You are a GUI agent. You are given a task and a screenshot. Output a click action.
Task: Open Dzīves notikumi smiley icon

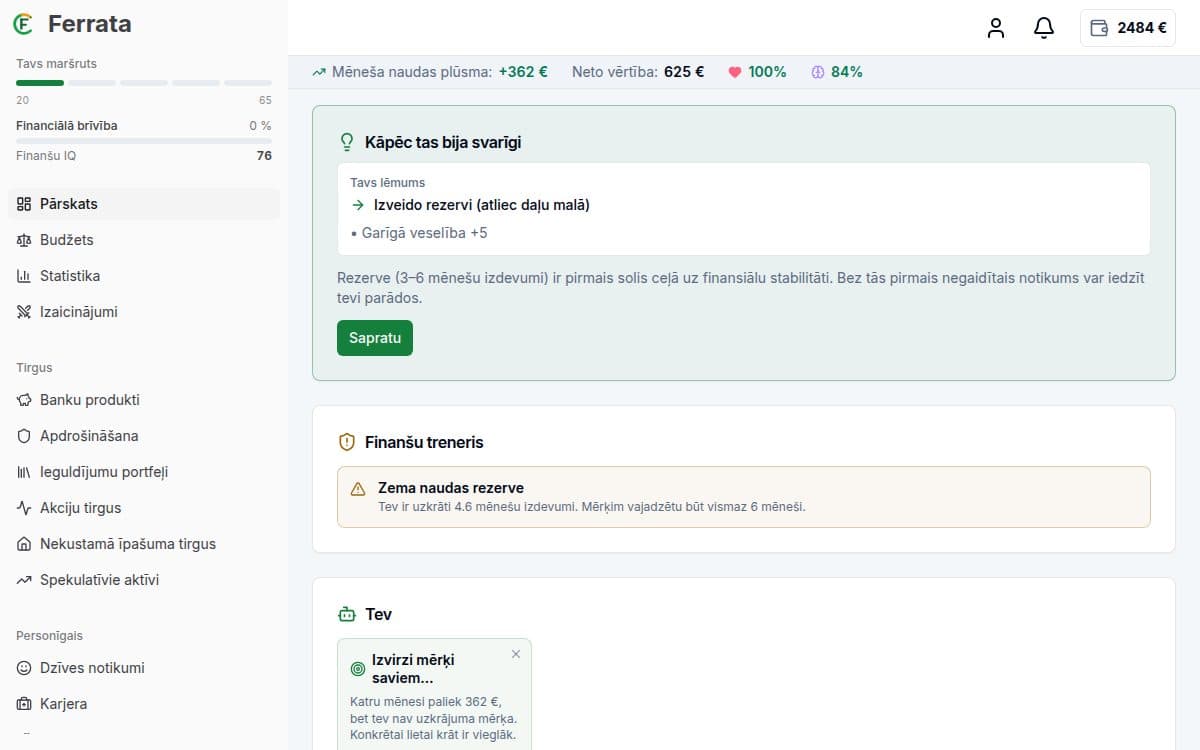click(x=24, y=668)
